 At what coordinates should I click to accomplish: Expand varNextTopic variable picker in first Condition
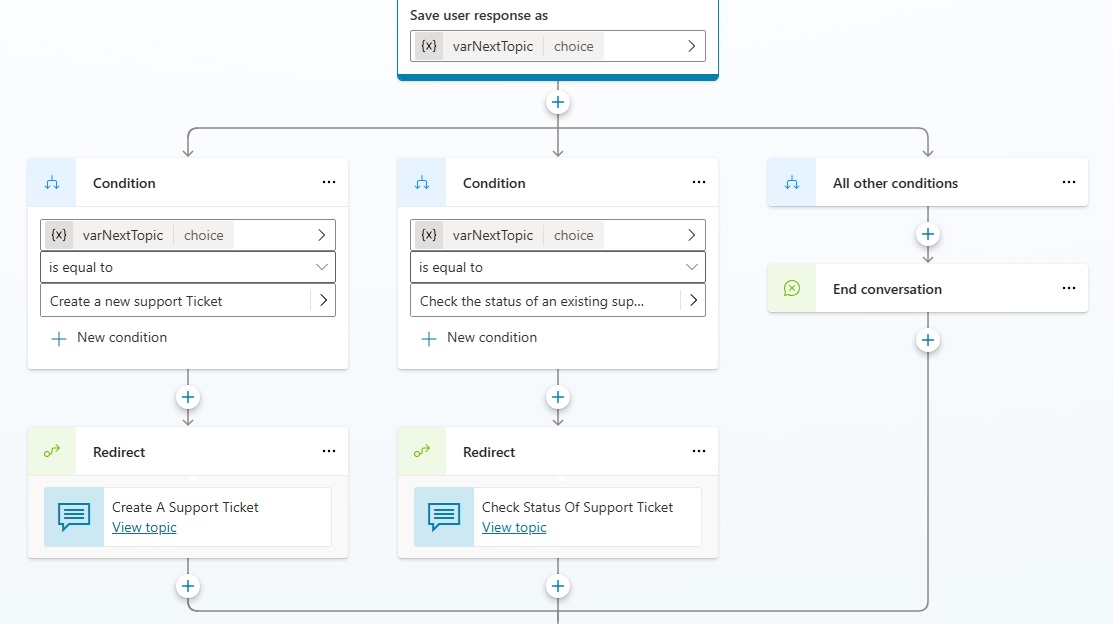point(321,235)
